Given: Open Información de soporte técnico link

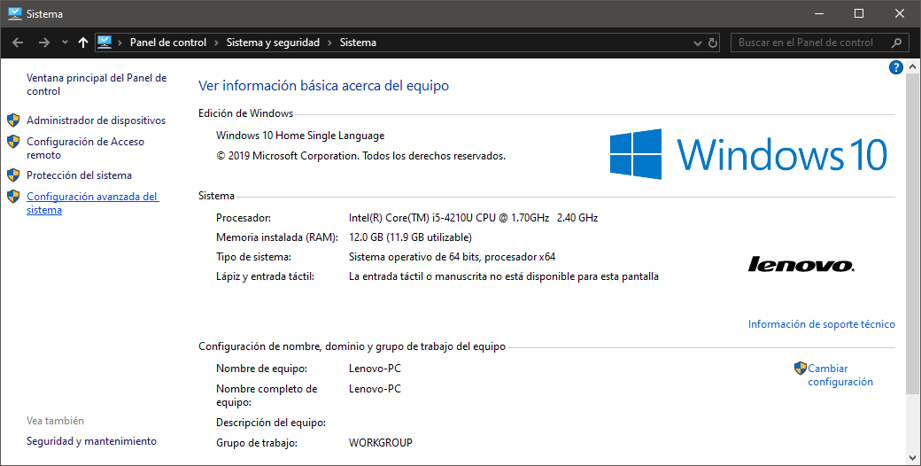Looking at the screenshot, I should 821,324.
